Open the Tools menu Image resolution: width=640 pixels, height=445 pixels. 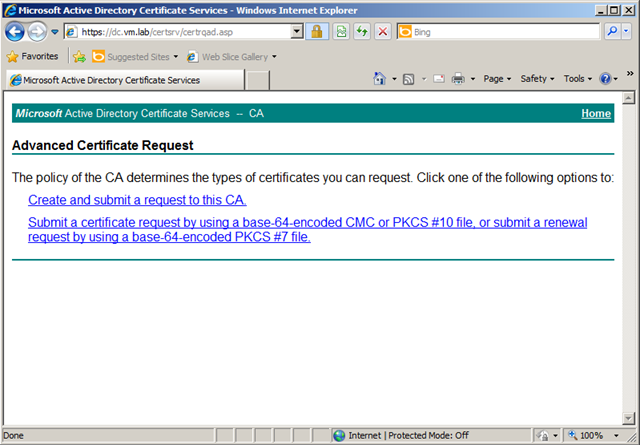tap(577, 79)
